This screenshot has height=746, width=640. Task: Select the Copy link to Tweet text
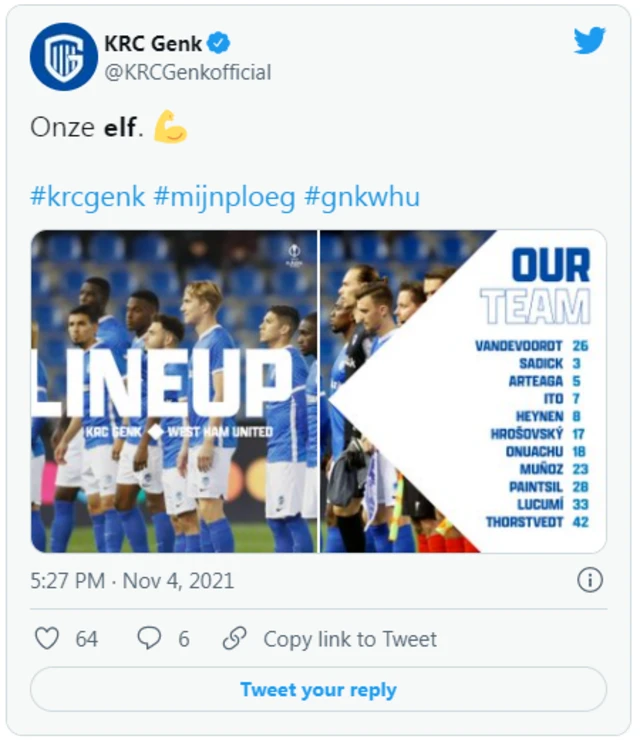coord(350,638)
